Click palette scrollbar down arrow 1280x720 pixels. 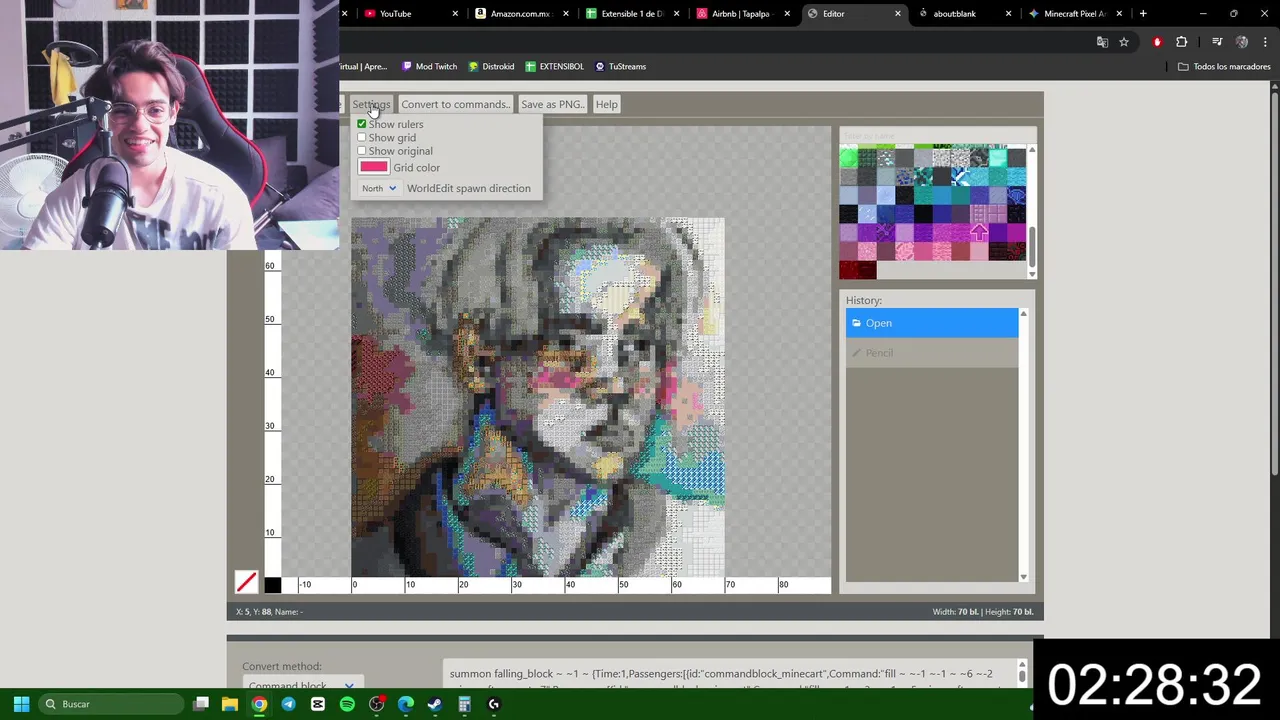pyautogui.click(x=1032, y=272)
